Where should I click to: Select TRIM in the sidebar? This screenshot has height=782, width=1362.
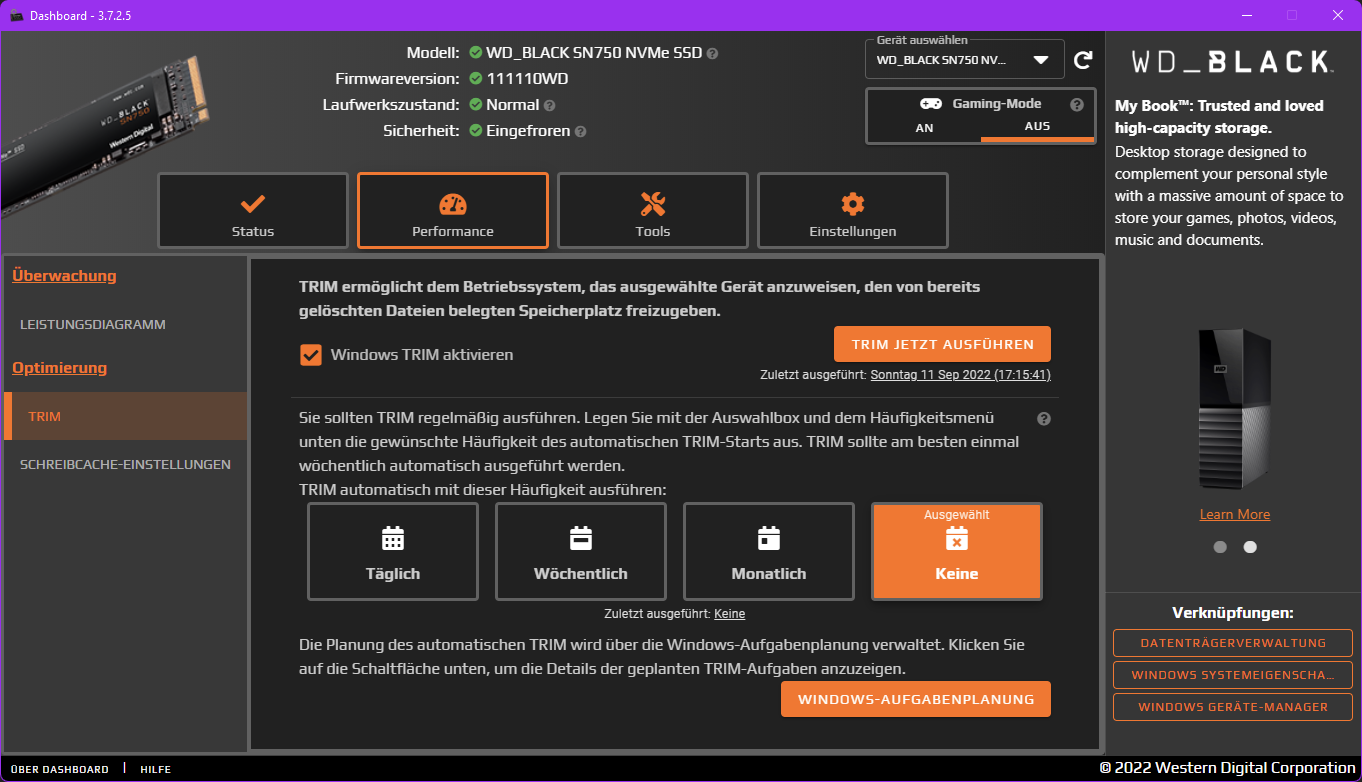pyautogui.click(x=125, y=416)
